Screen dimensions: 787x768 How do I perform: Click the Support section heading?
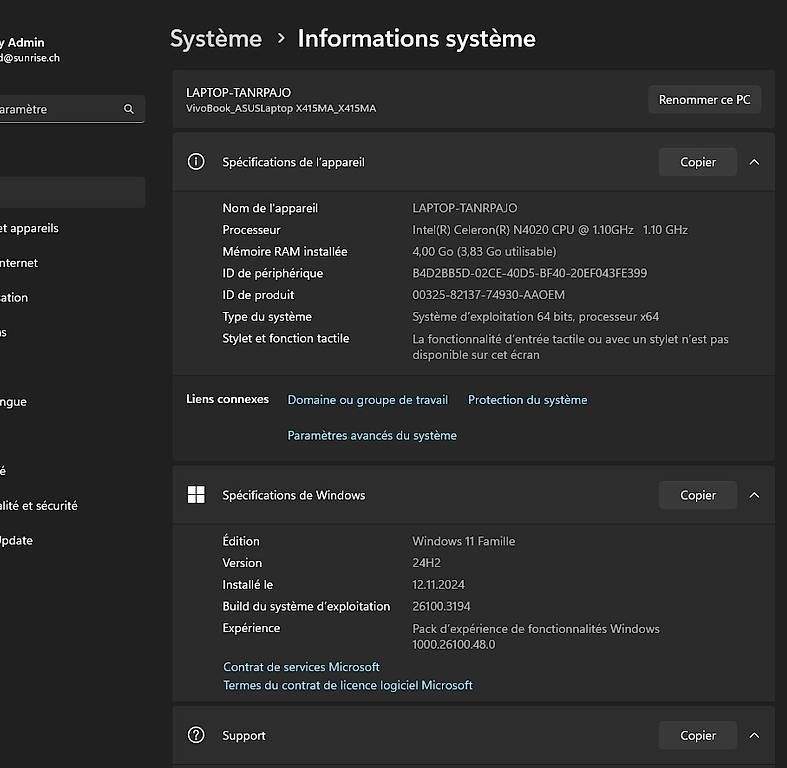(244, 735)
